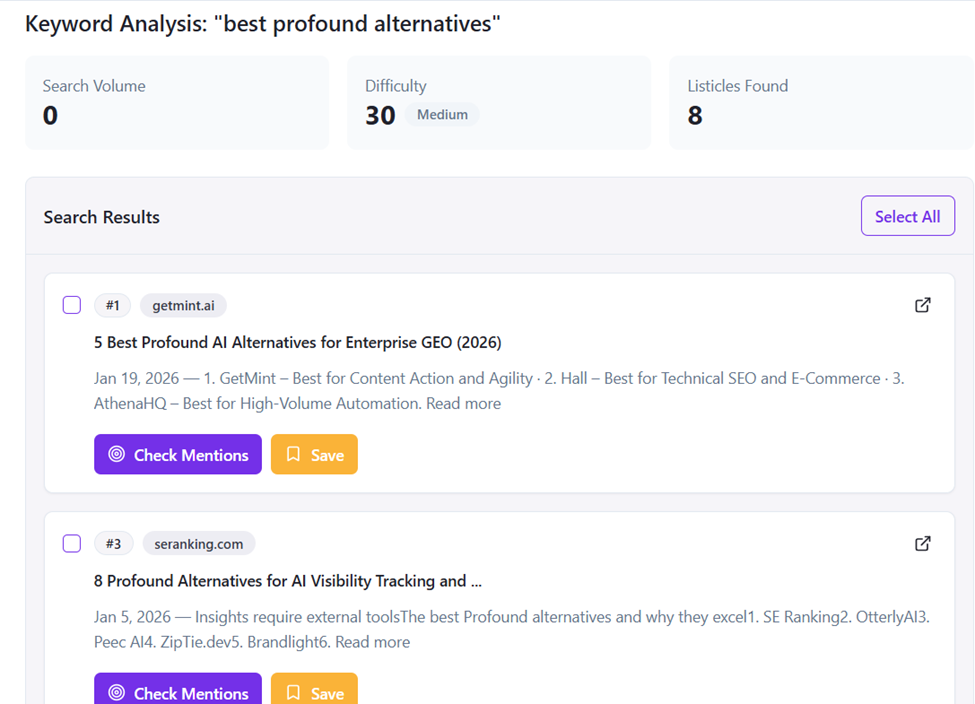Check Mentions for the first search result
Viewport: 975px width, 704px height.
177,454
